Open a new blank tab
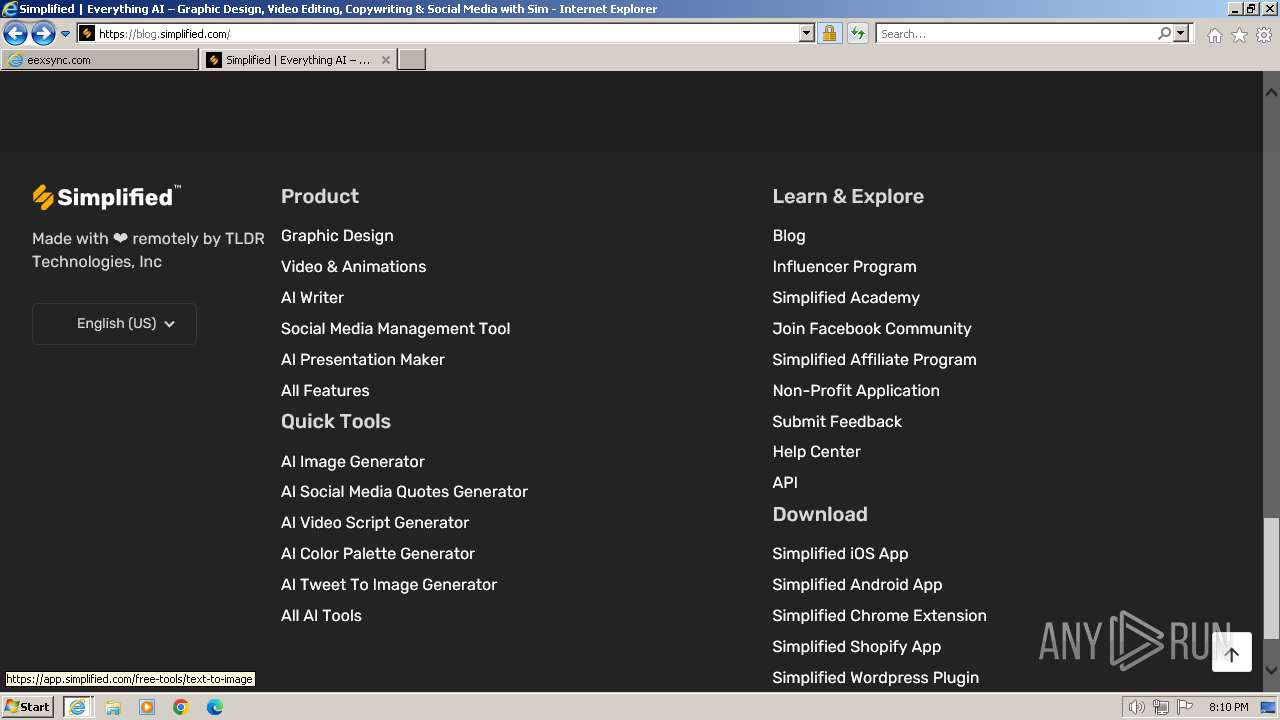Screen dimensions: 1280x720 [x=412, y=60]
